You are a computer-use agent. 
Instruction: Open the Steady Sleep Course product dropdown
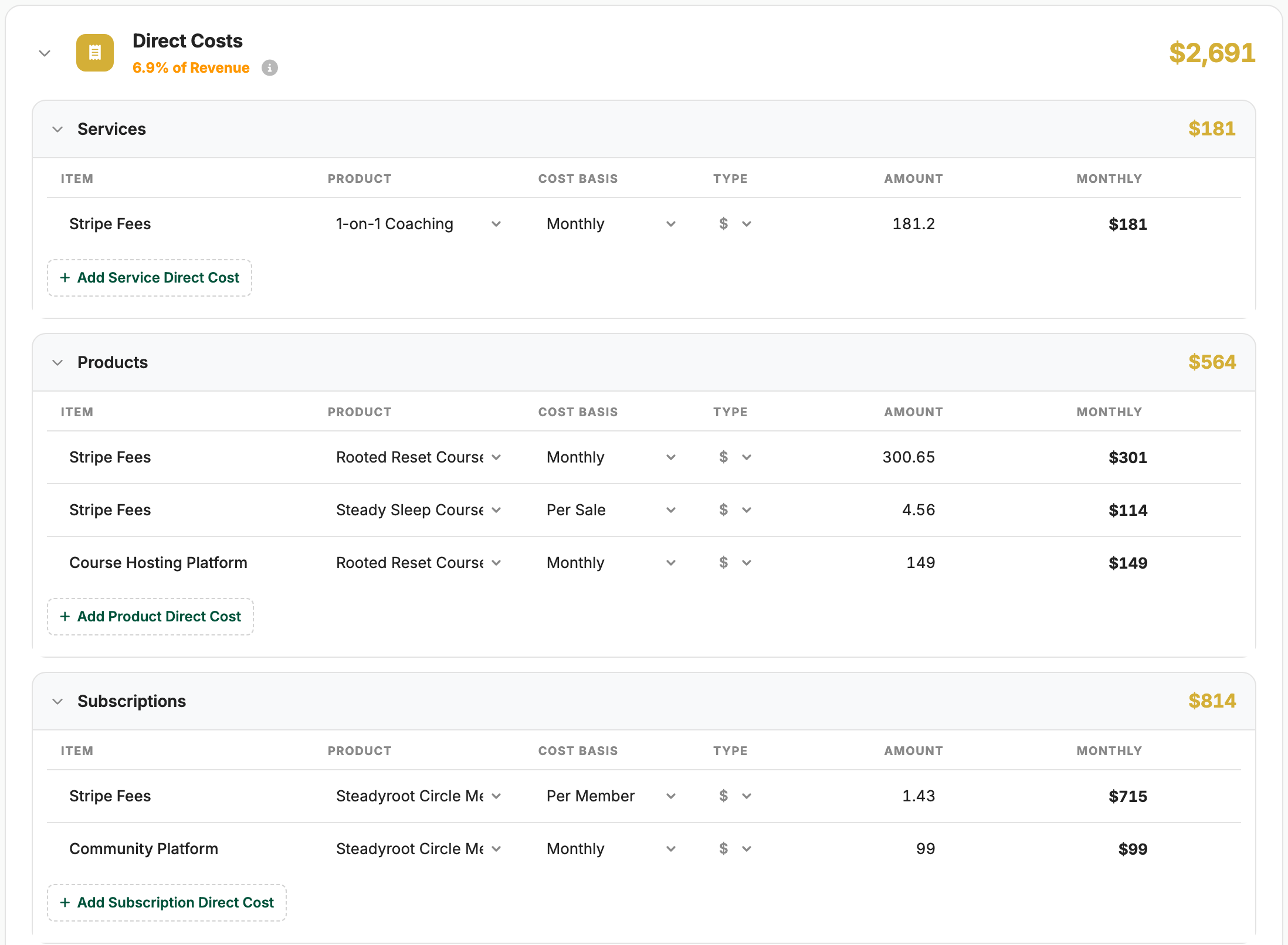[418, 510]
